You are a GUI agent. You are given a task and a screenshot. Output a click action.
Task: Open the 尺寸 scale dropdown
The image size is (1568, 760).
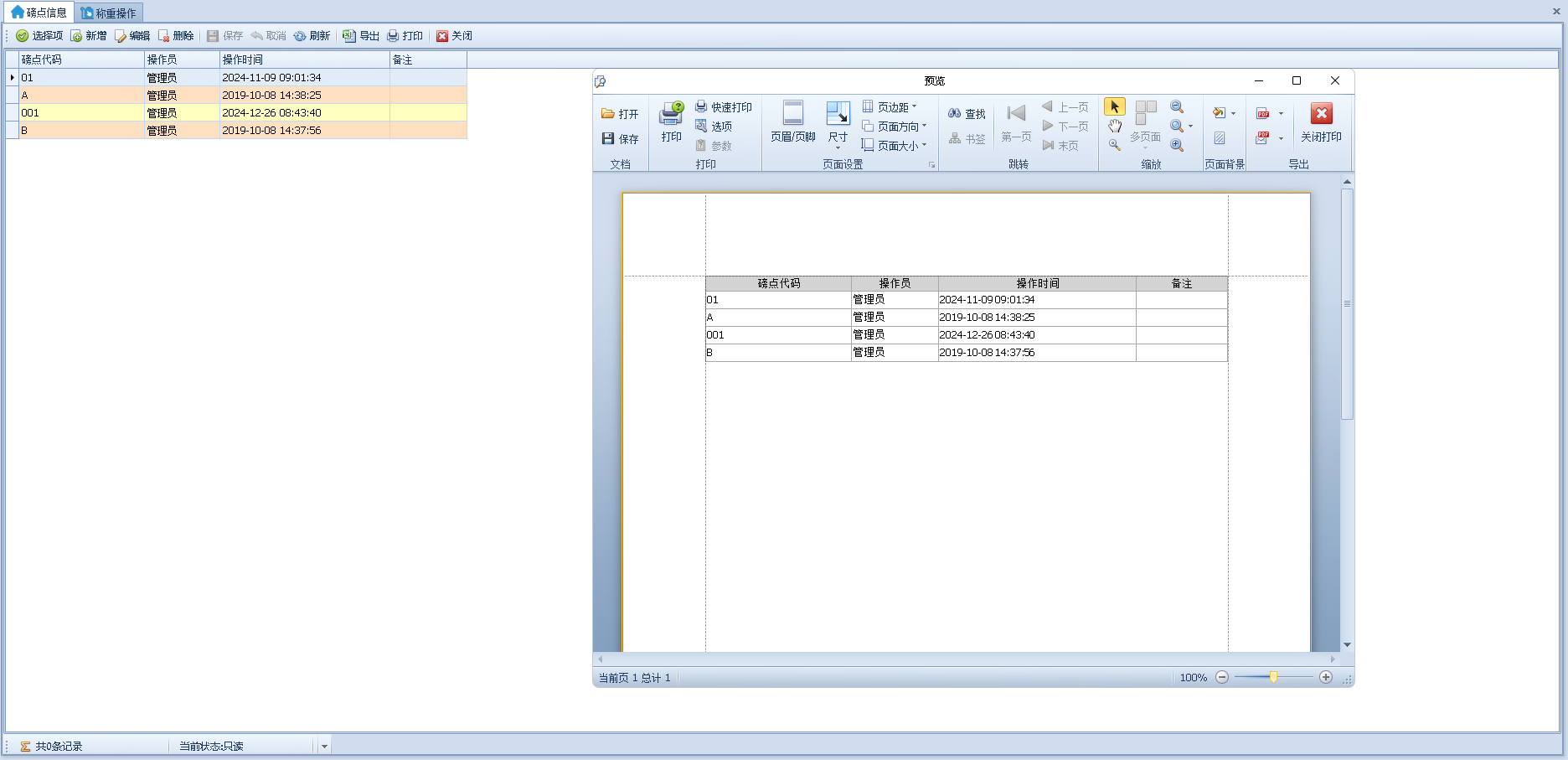(x=838, y=147)
